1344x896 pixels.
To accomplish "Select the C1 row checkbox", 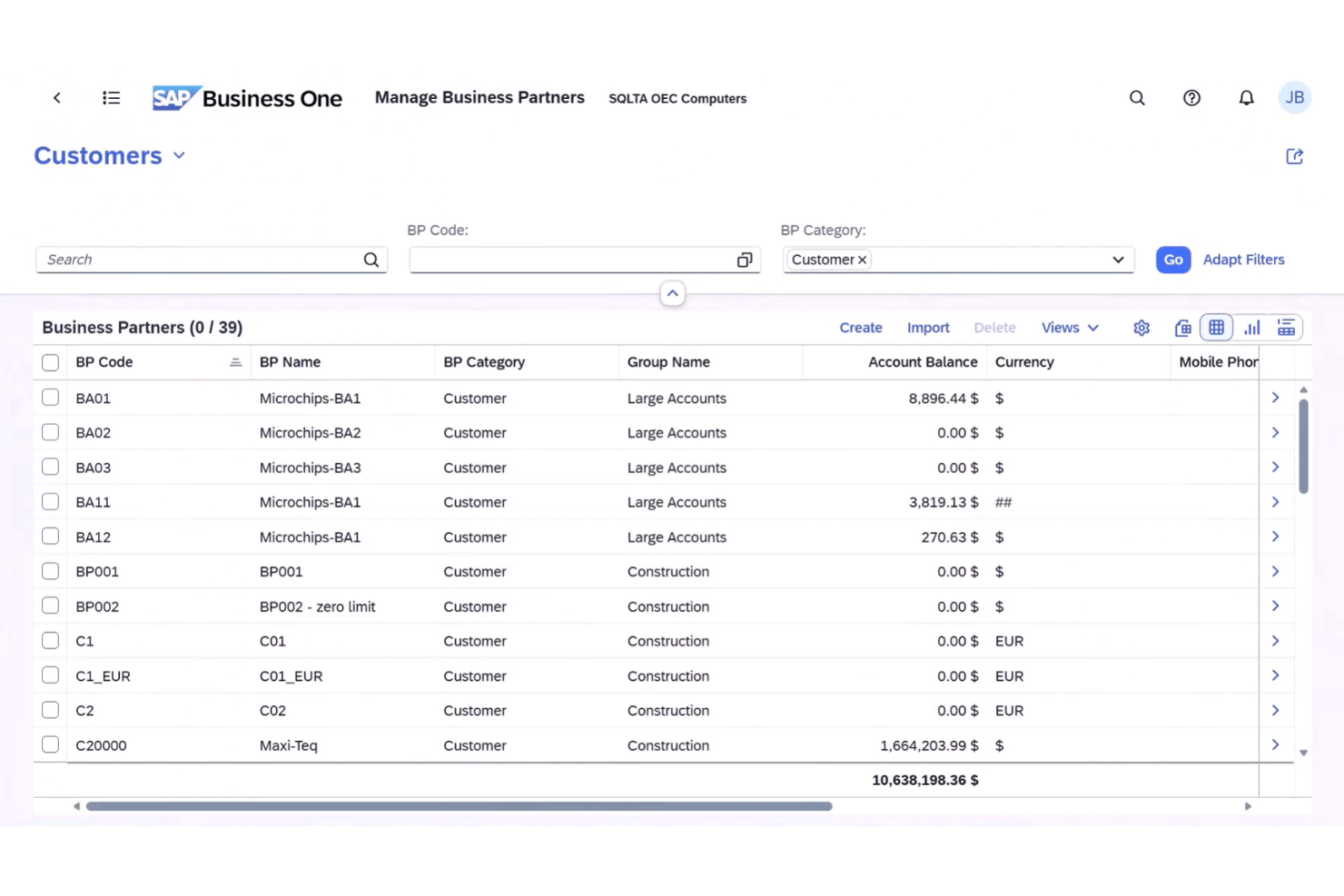I will (x=50, y=641).
